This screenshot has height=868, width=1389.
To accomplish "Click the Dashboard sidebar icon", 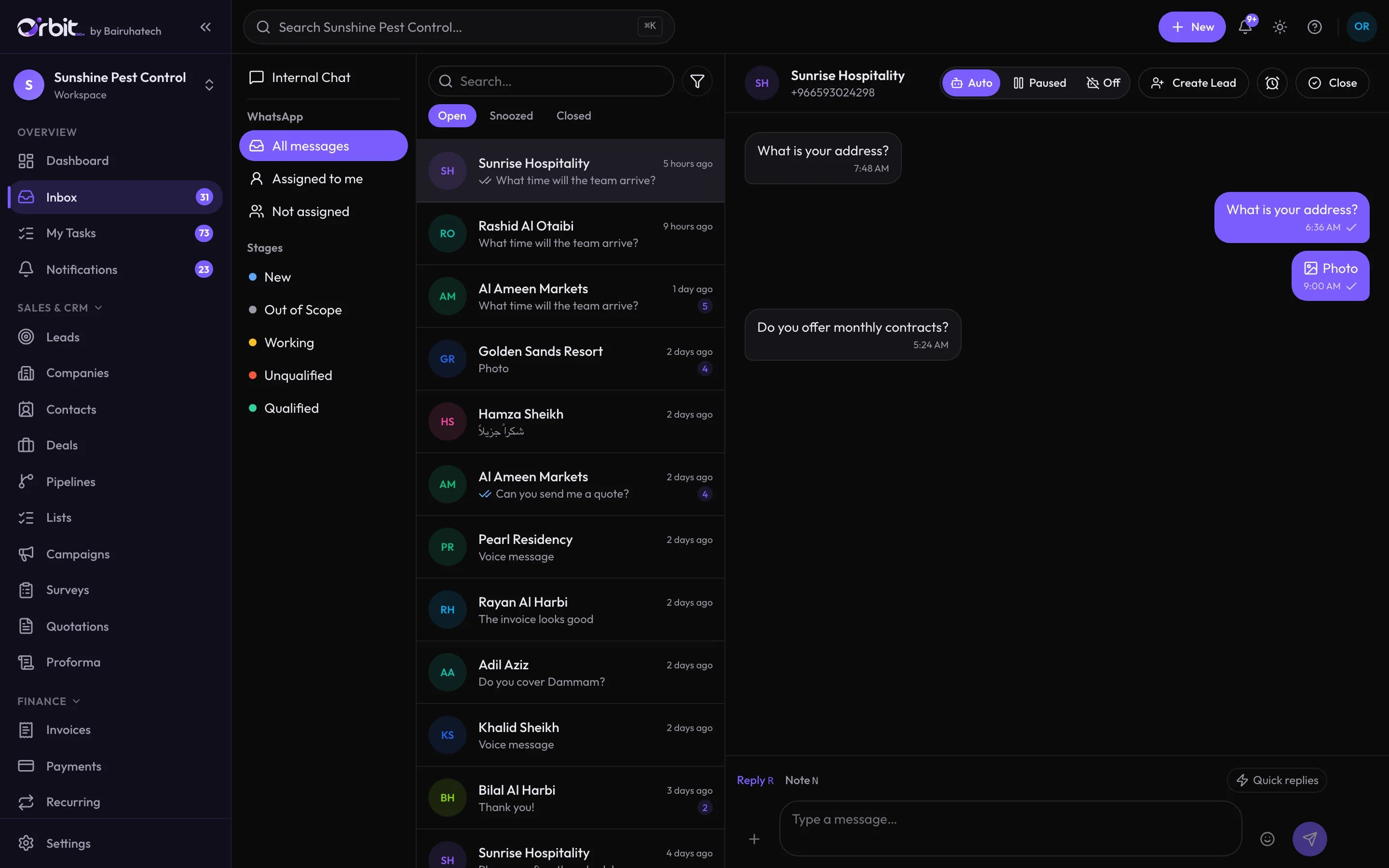I will pos(26,161).
